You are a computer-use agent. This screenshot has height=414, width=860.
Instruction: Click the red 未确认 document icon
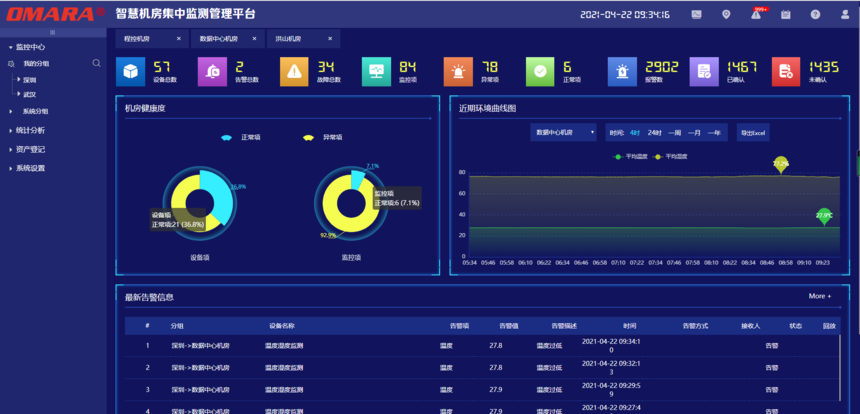(x=786, y=71)
